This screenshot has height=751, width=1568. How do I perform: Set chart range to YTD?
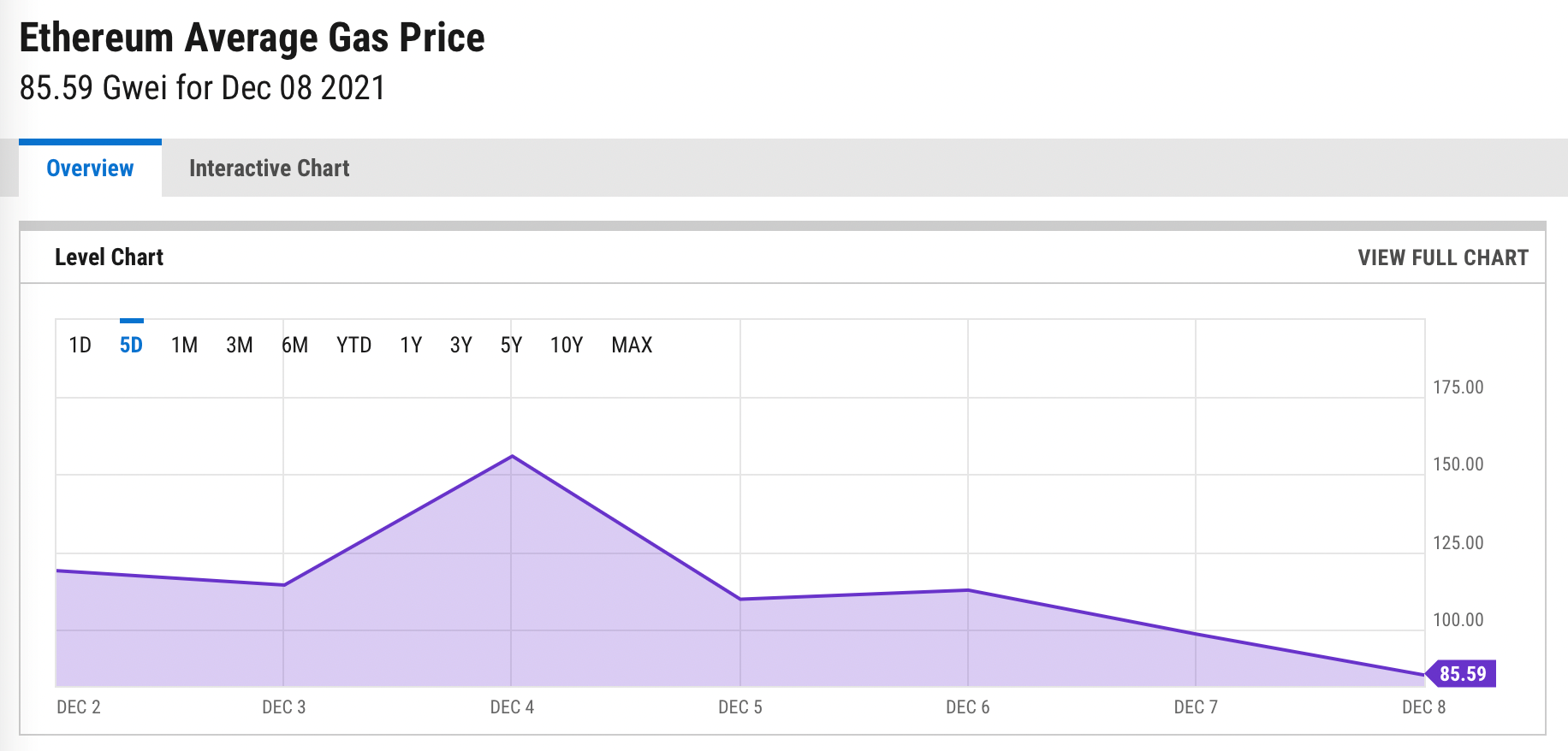click(354, 345)
